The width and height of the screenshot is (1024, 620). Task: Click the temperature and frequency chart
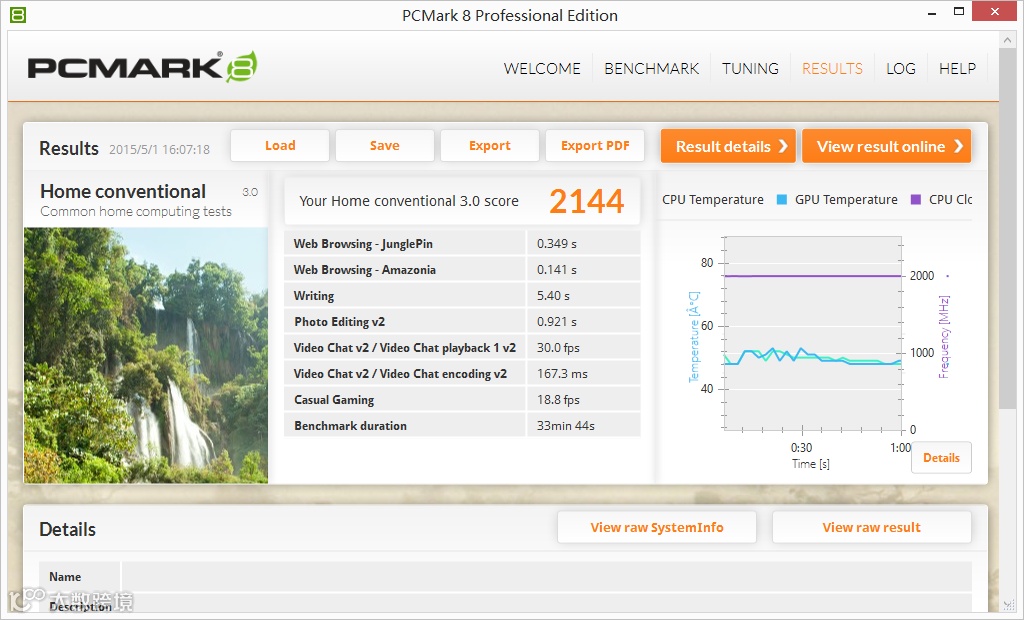tap(812, 333)
